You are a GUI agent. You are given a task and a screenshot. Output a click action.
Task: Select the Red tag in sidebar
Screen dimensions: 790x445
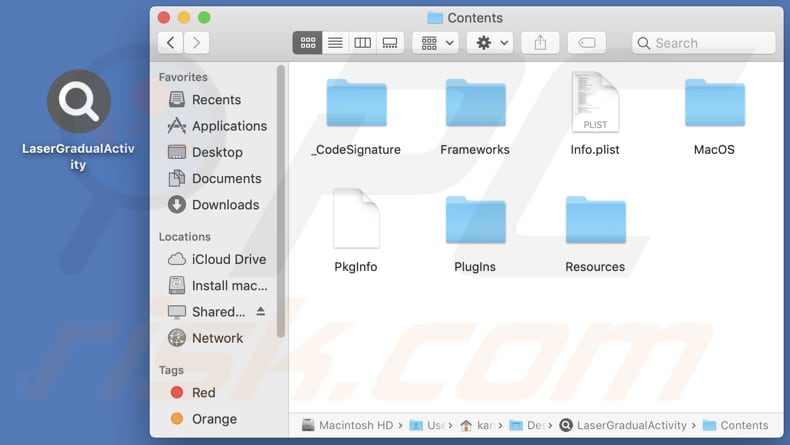[x=203, y=393]
